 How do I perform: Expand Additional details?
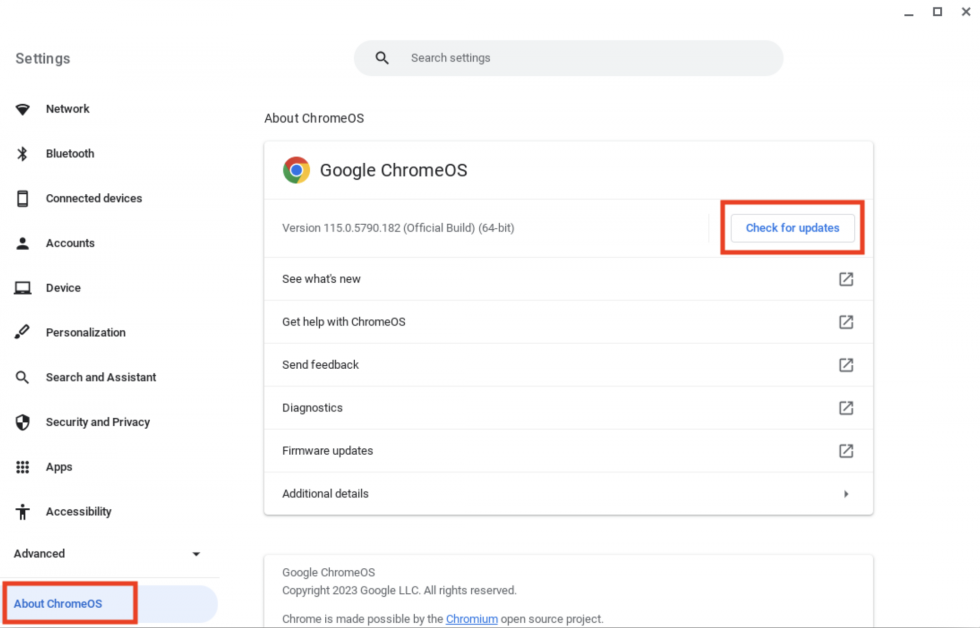click(845, 493)
